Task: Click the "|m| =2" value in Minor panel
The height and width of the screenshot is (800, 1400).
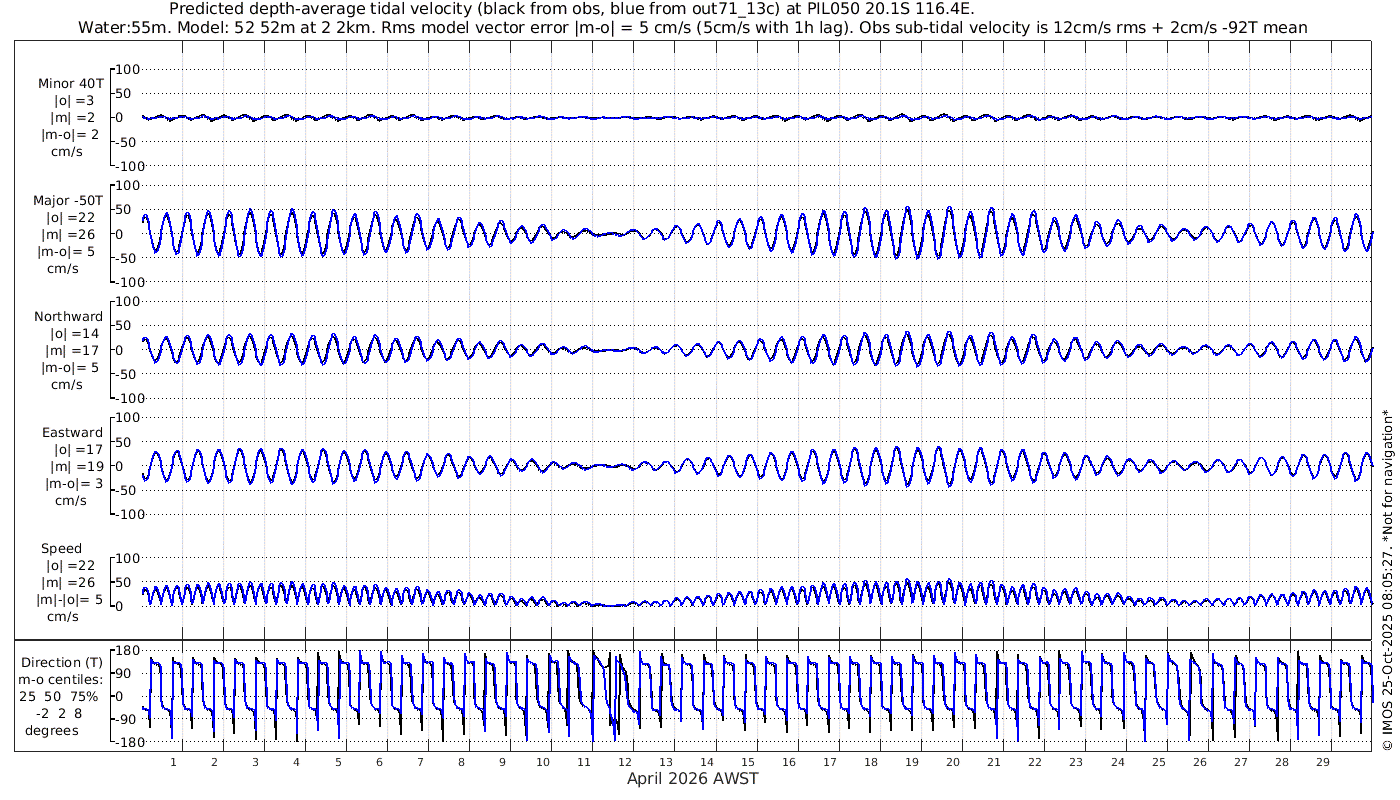Action: (x=74, y=118)
